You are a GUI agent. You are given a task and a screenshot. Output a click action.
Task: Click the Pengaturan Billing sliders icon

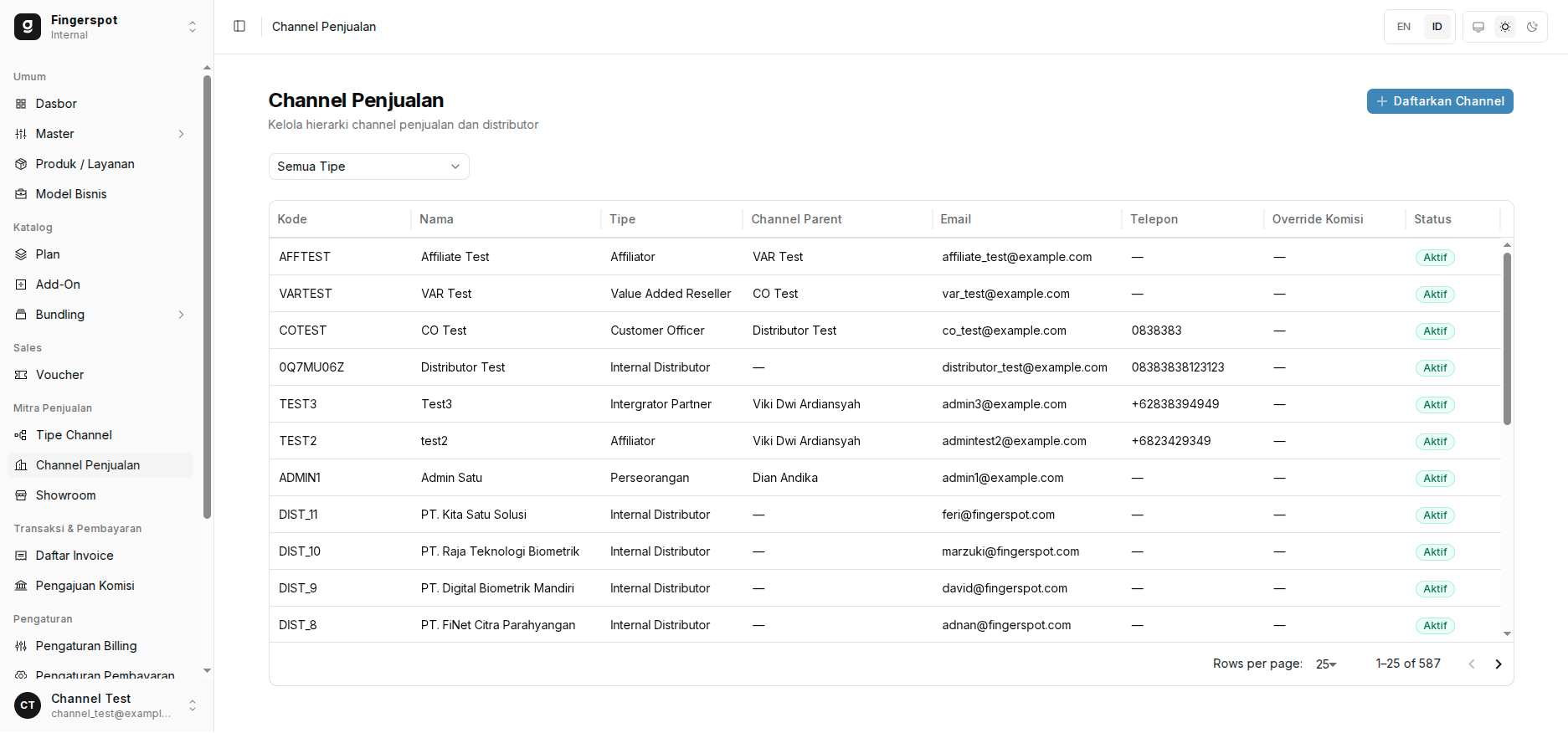pos(21,646)
